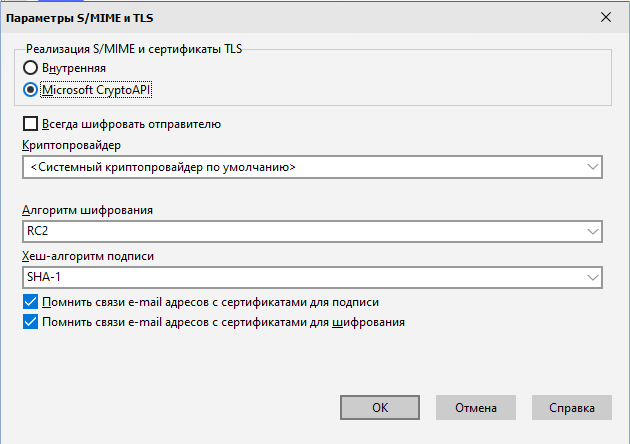Screen dimensions: 630x444
Task: Open help via the Справка button
Action: [x=571, y=407]
